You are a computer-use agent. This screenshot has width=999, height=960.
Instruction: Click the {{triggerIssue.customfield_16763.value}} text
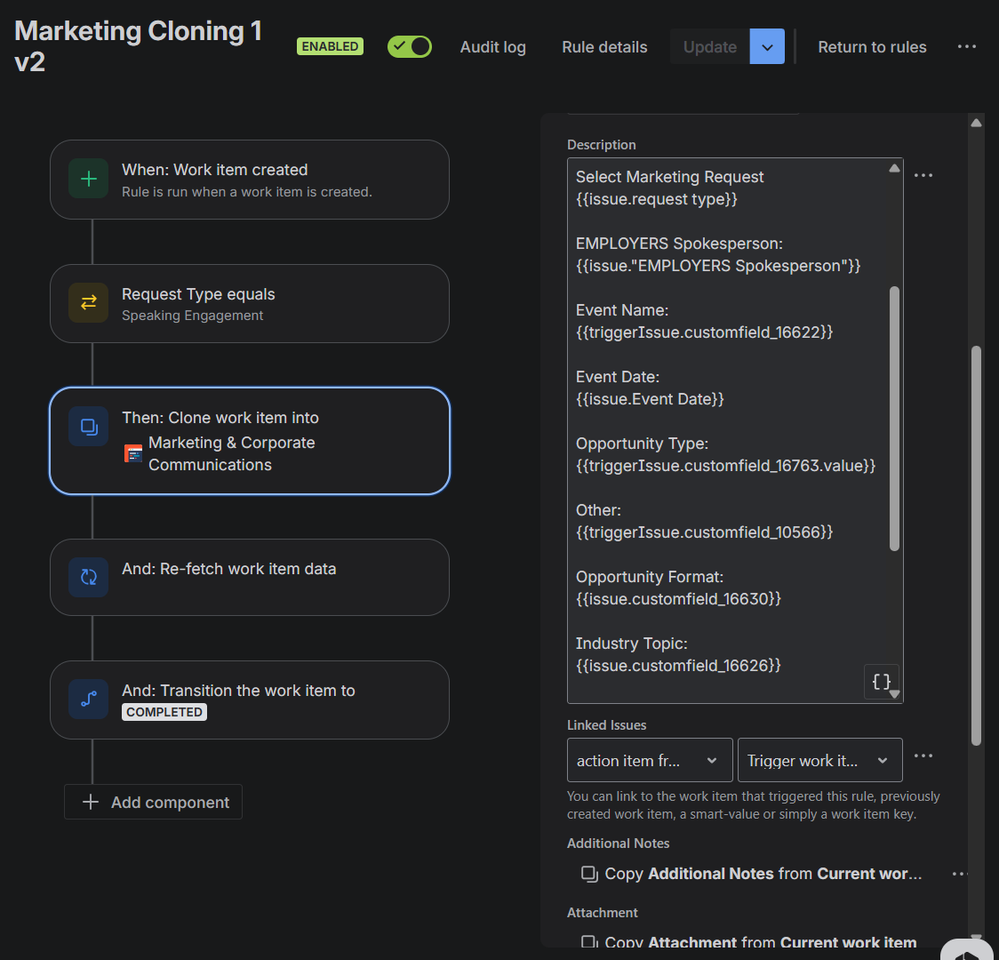click(726, 466)
